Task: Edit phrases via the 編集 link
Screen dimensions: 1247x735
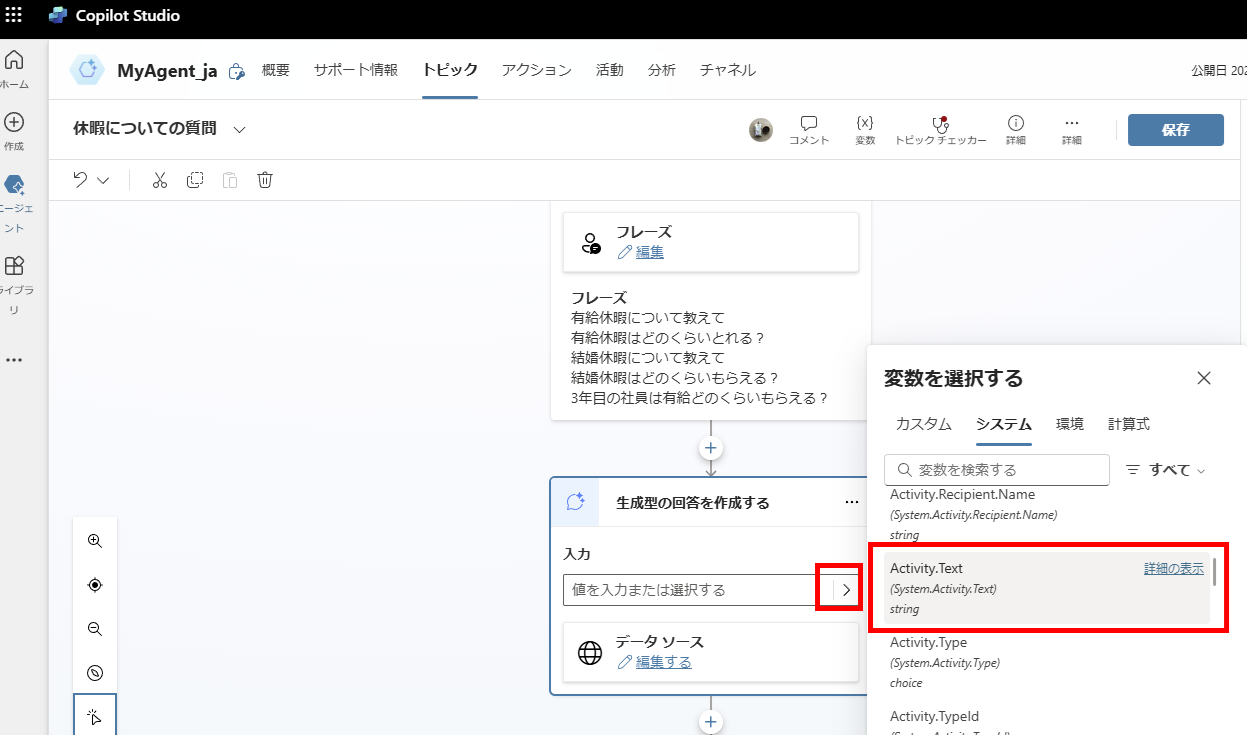Action: coord(648,252)
